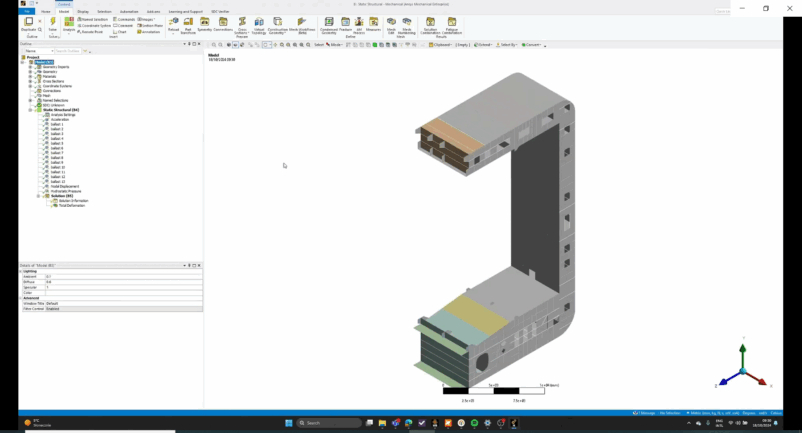Image resolution: width=802 pixels, height=433 pixels.
Task: Click the Fatigue Combination icon
Action: tap(452, 21)
